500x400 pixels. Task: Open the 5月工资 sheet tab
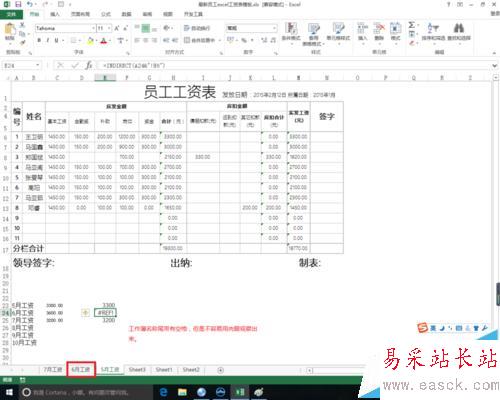pos(110,370)
